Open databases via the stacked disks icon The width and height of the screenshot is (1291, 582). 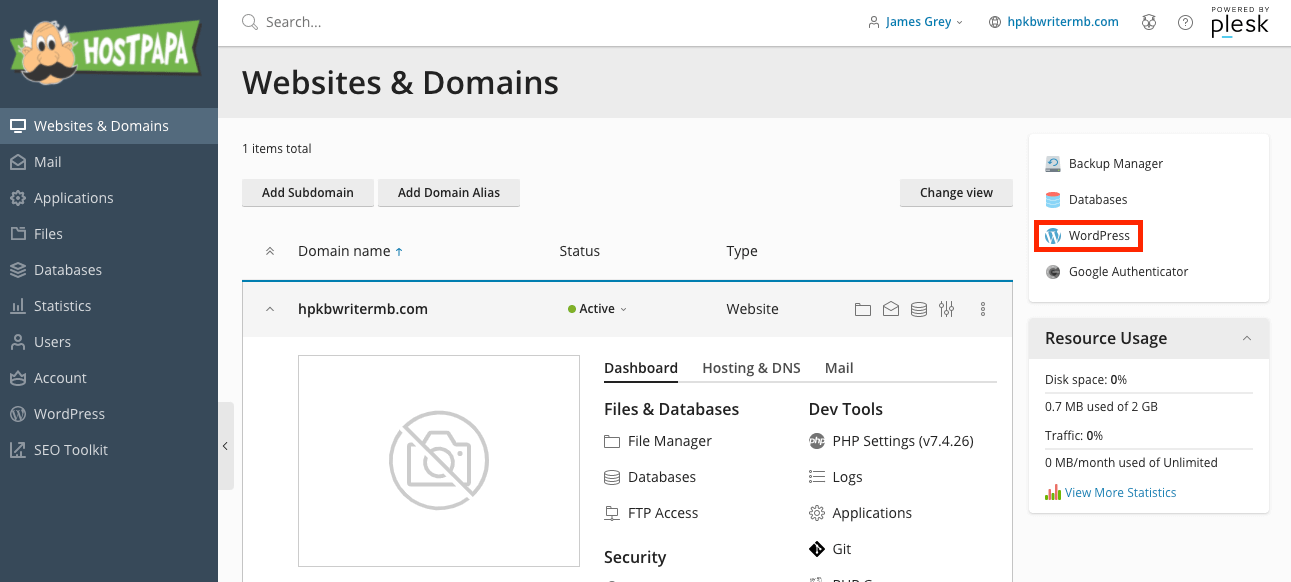pos(919,309)
